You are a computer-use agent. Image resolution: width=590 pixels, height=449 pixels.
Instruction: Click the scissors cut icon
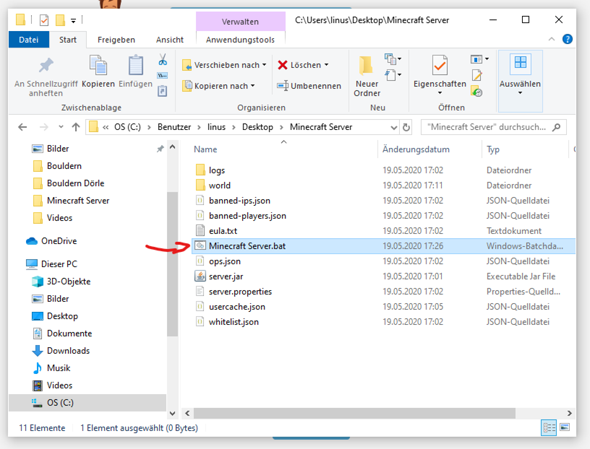163,59
